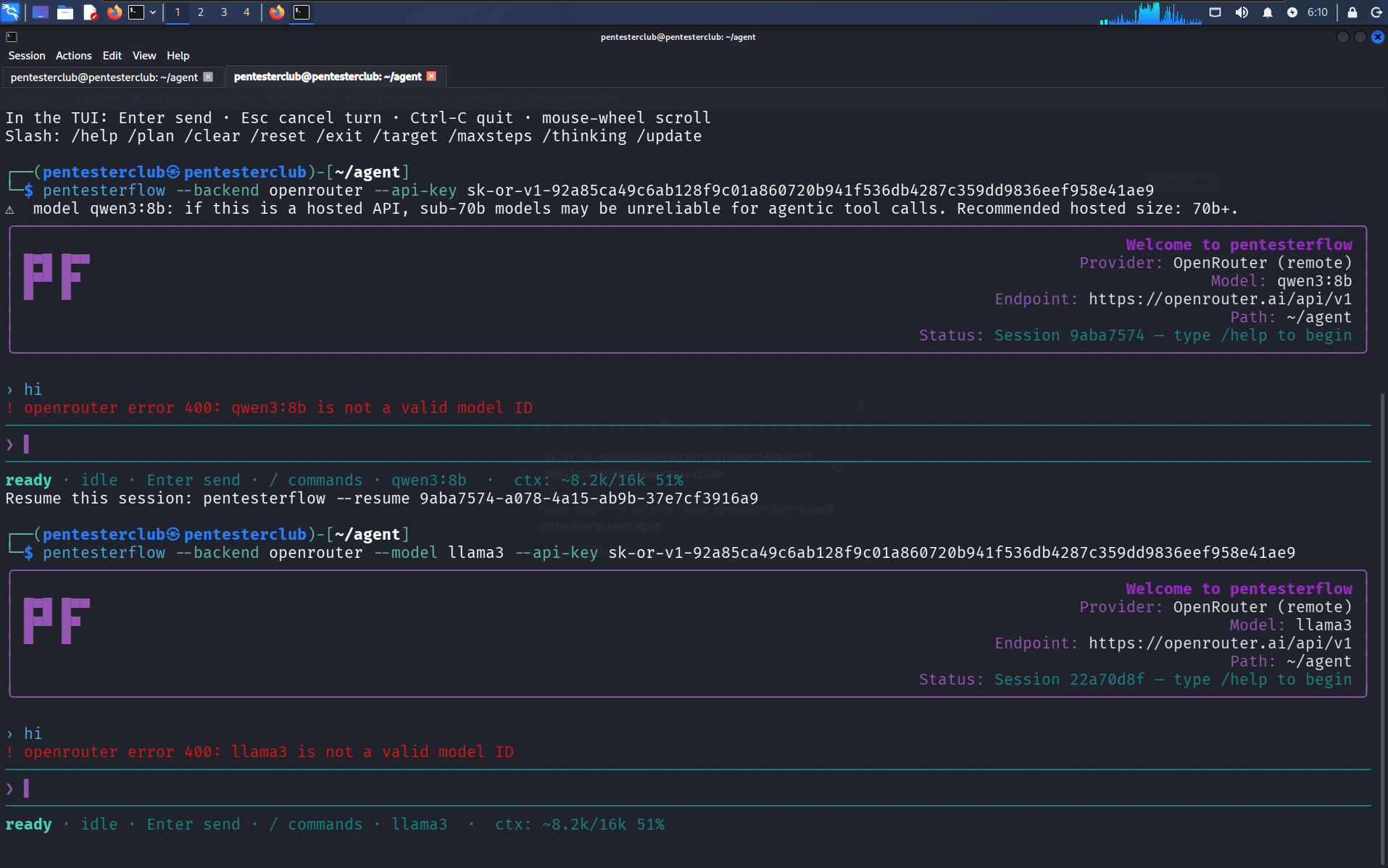Click the terminal window icon in title bar
Image resolution: width=1388 pixels, height=868 pixels.
(12, 37)
